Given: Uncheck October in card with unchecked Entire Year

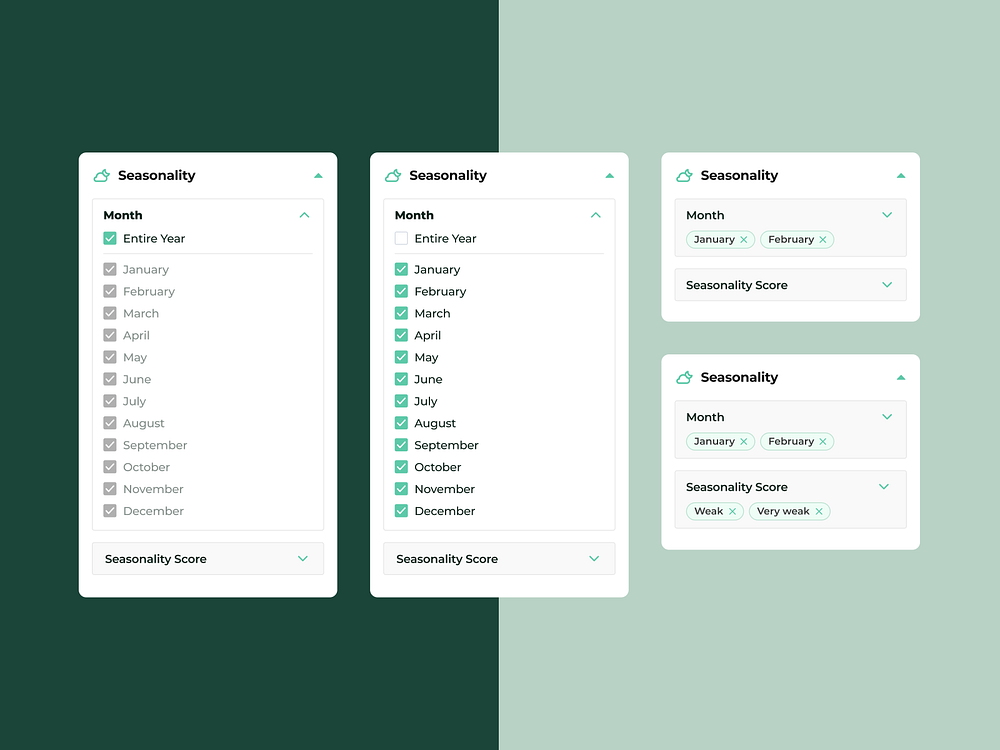Looking at the screenshot, I should click(401, 467).
